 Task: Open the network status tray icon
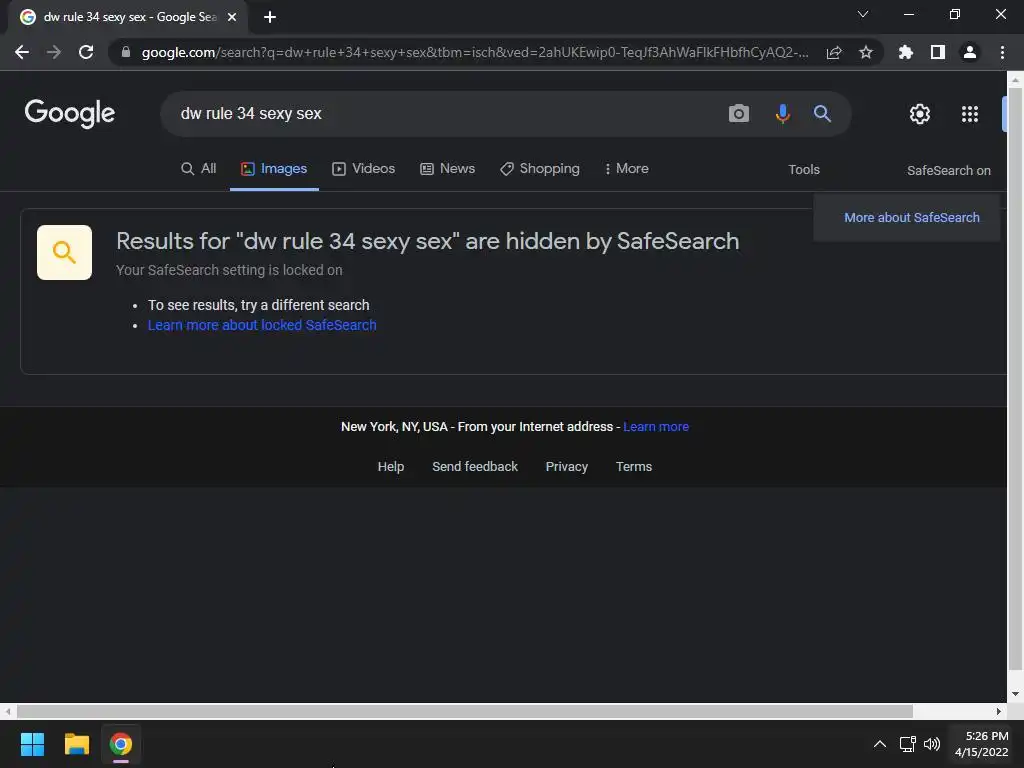point(908,744)
